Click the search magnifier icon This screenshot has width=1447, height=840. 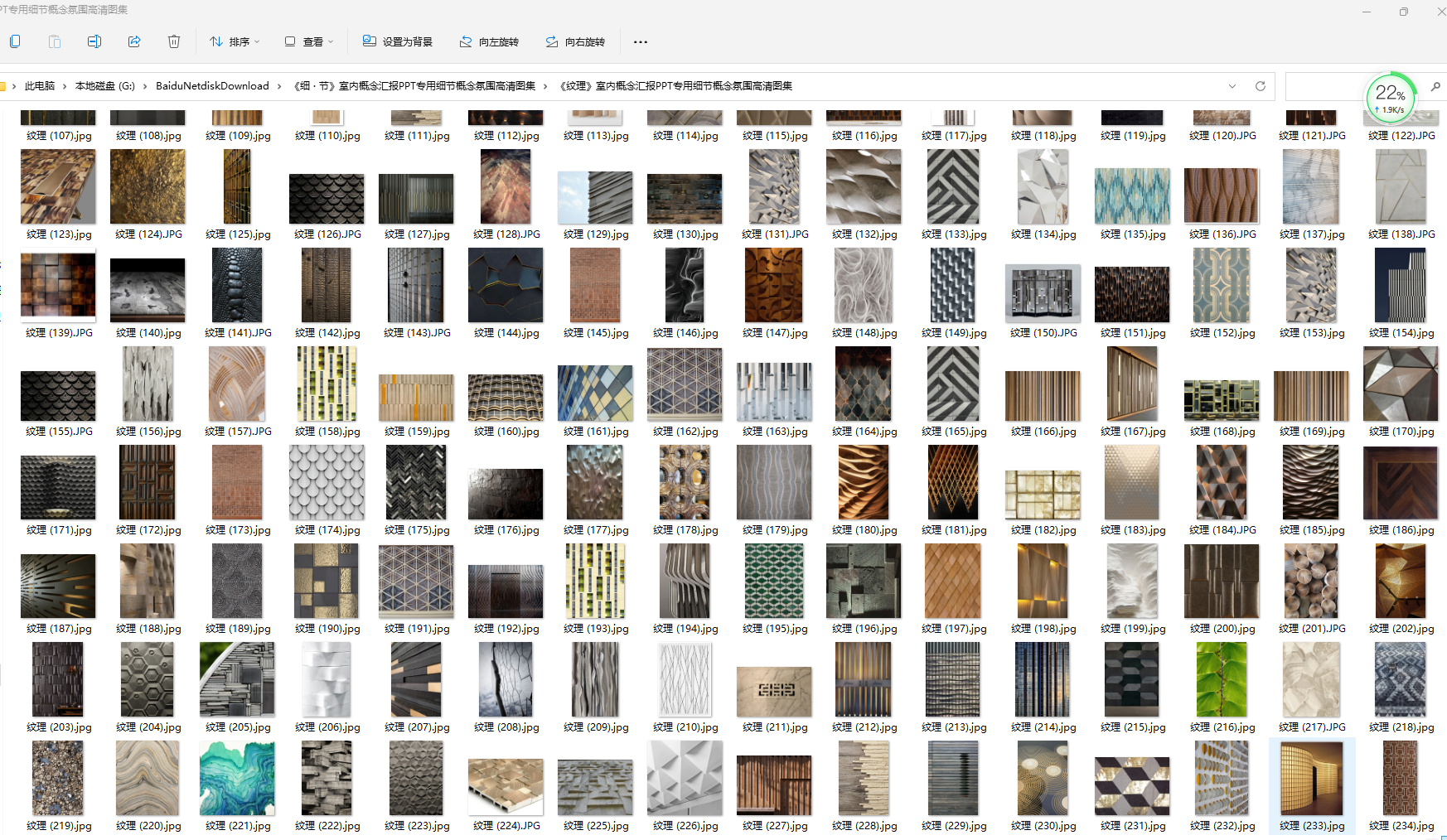click(x=1435, y=86)
